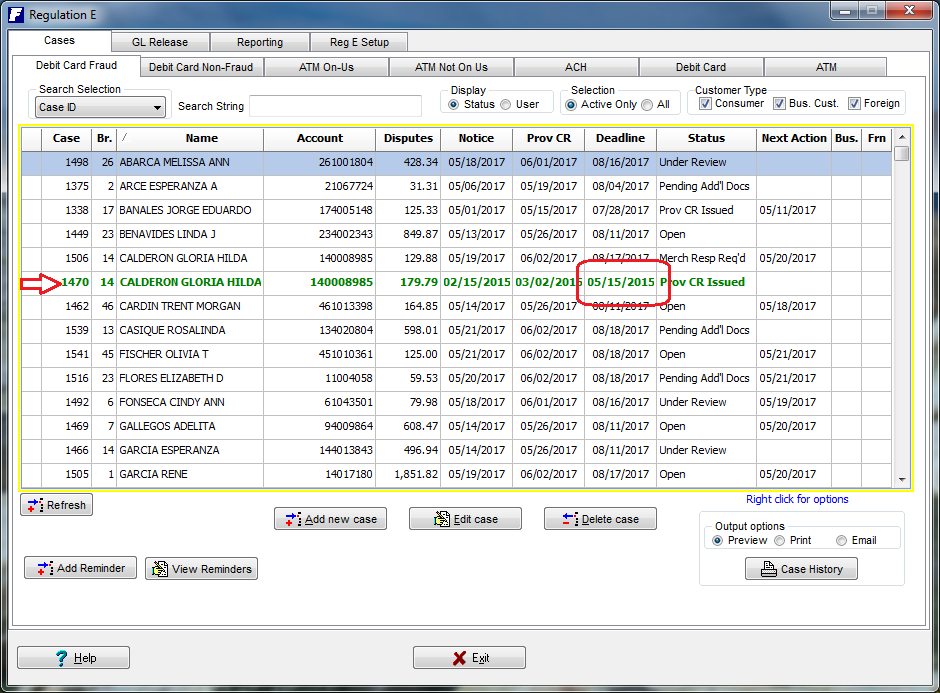Click the Case History printer icon button
The image size is (940, 693).
click(768, 569)
